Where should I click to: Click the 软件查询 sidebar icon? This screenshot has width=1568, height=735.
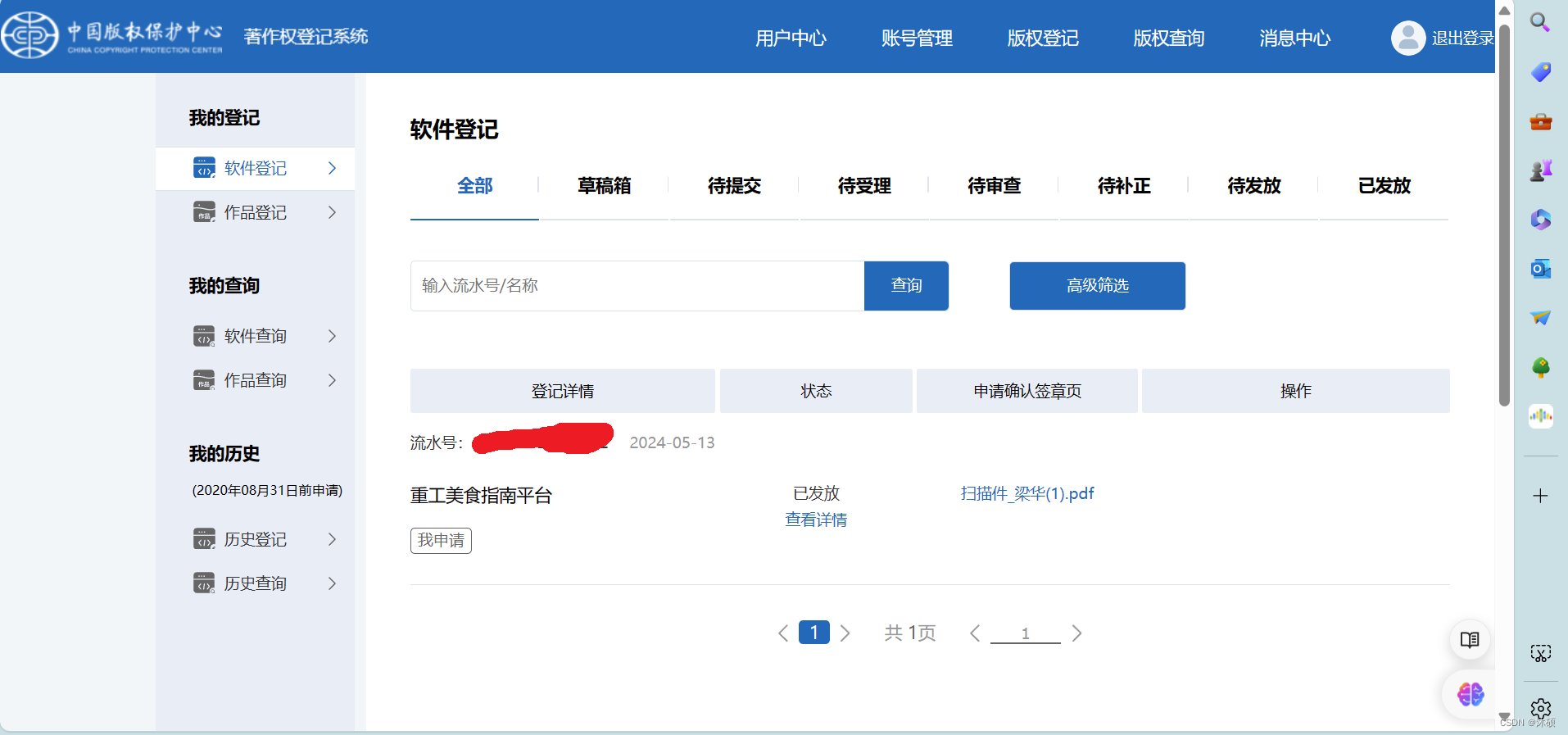click(x=204, y=336)
